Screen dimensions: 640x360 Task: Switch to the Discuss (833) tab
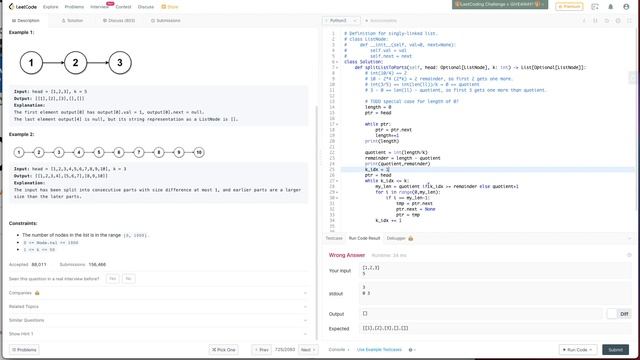[x=119, y=20]
